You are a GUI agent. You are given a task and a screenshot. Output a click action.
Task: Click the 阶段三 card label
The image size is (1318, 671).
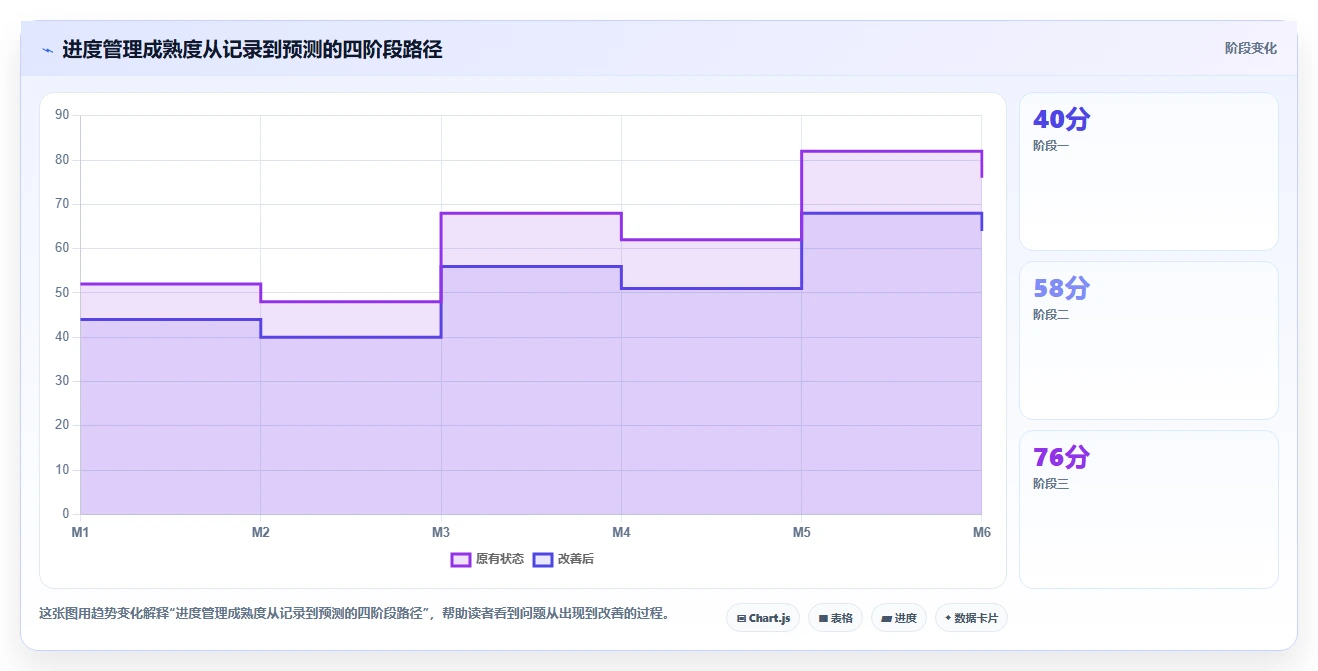click(1051, 484)
